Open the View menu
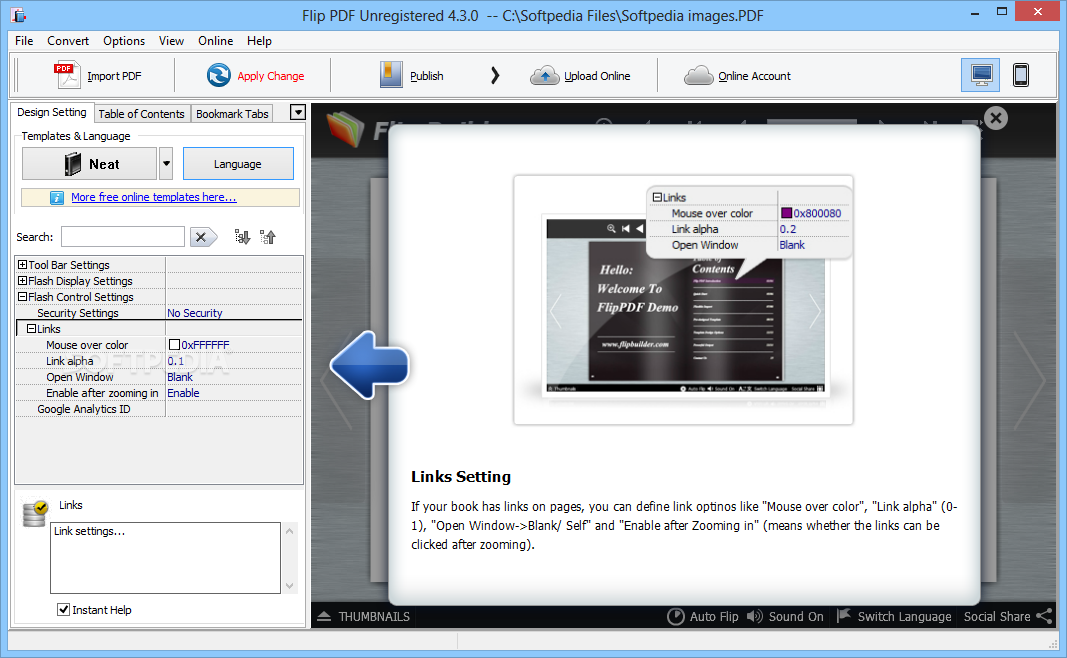This screenshot has height=658, width=1067. [x=171, y=41]
